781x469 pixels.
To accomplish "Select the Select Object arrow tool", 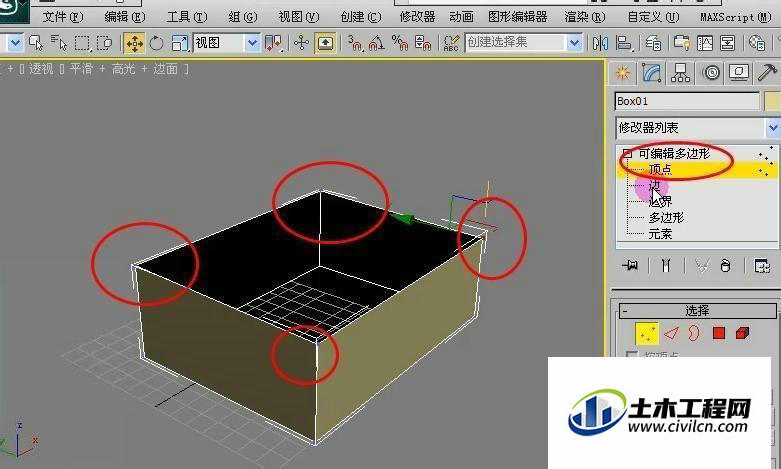I will pyautogui.click(x=36, y=43).
